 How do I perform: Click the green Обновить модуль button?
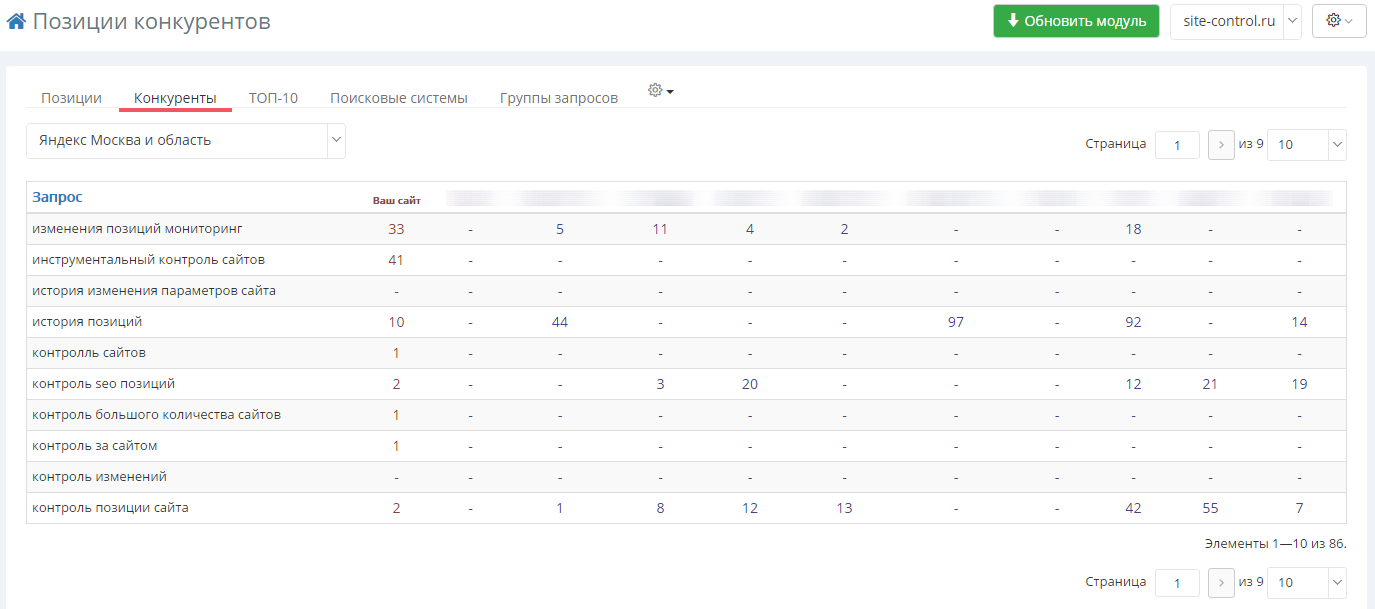coord(1075,21)
